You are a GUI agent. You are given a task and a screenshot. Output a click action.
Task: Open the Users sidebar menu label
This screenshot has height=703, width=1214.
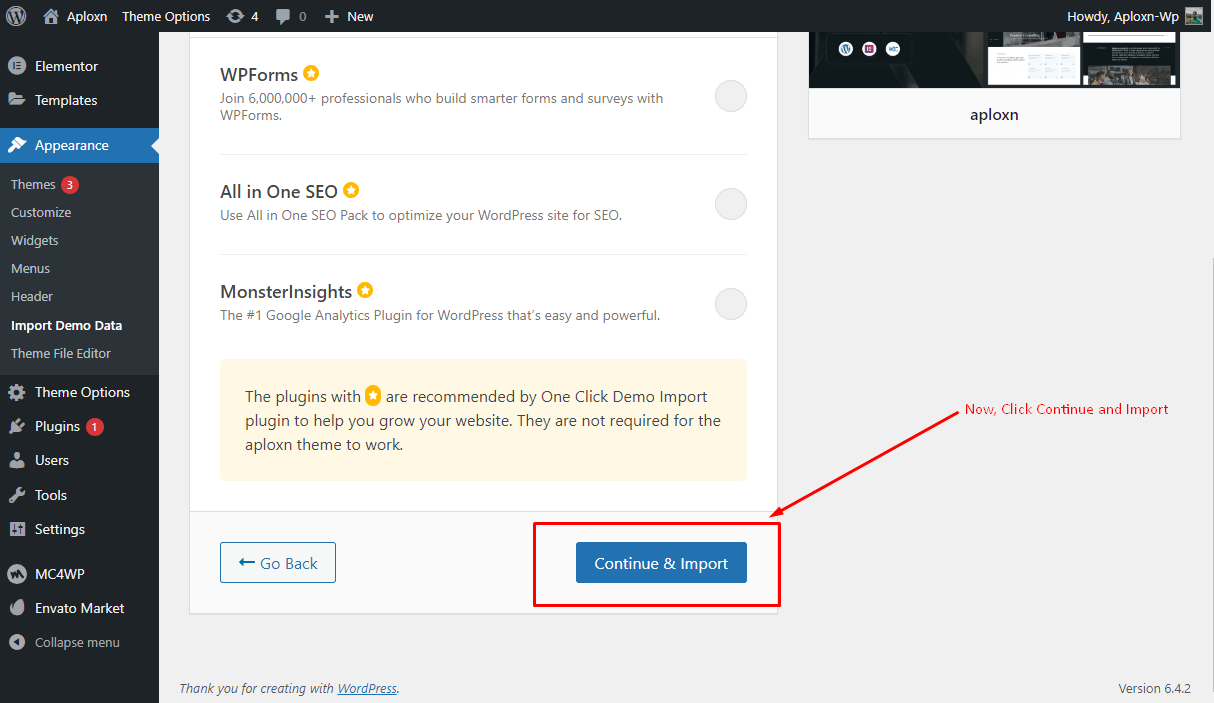point(52,460)
